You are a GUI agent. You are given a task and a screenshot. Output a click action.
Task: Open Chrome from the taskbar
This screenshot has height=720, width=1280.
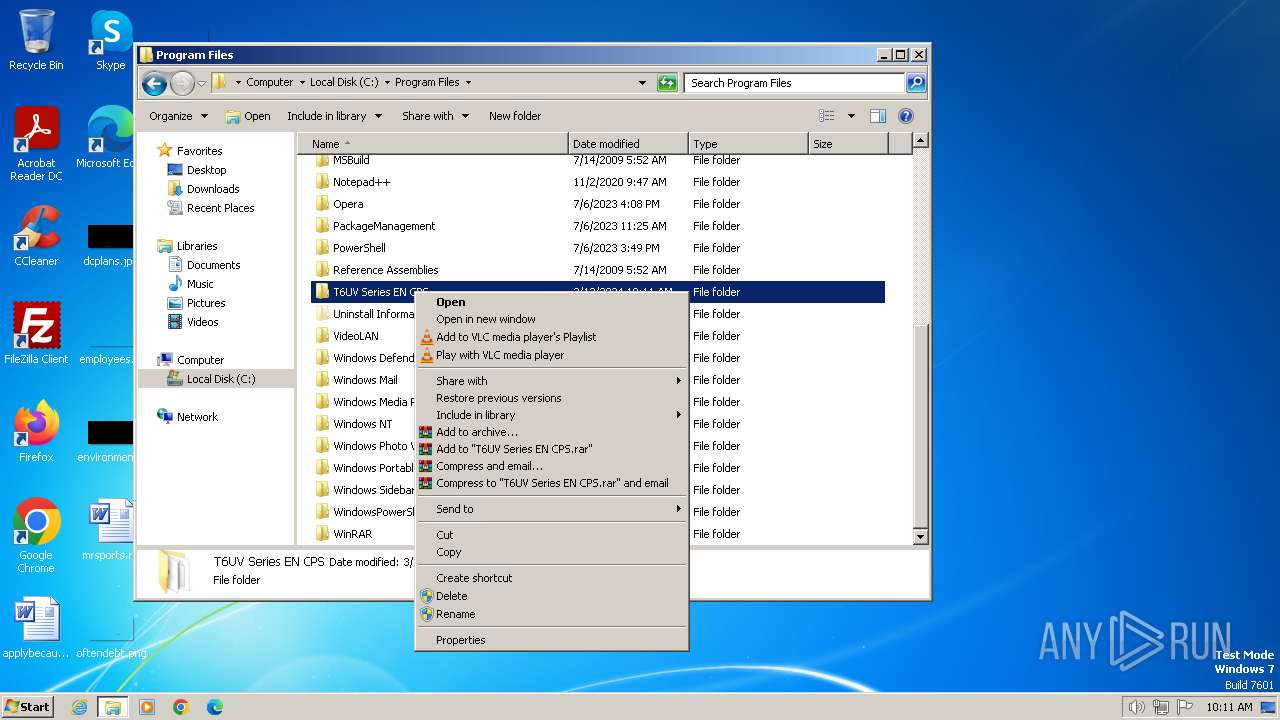point(181,707)
